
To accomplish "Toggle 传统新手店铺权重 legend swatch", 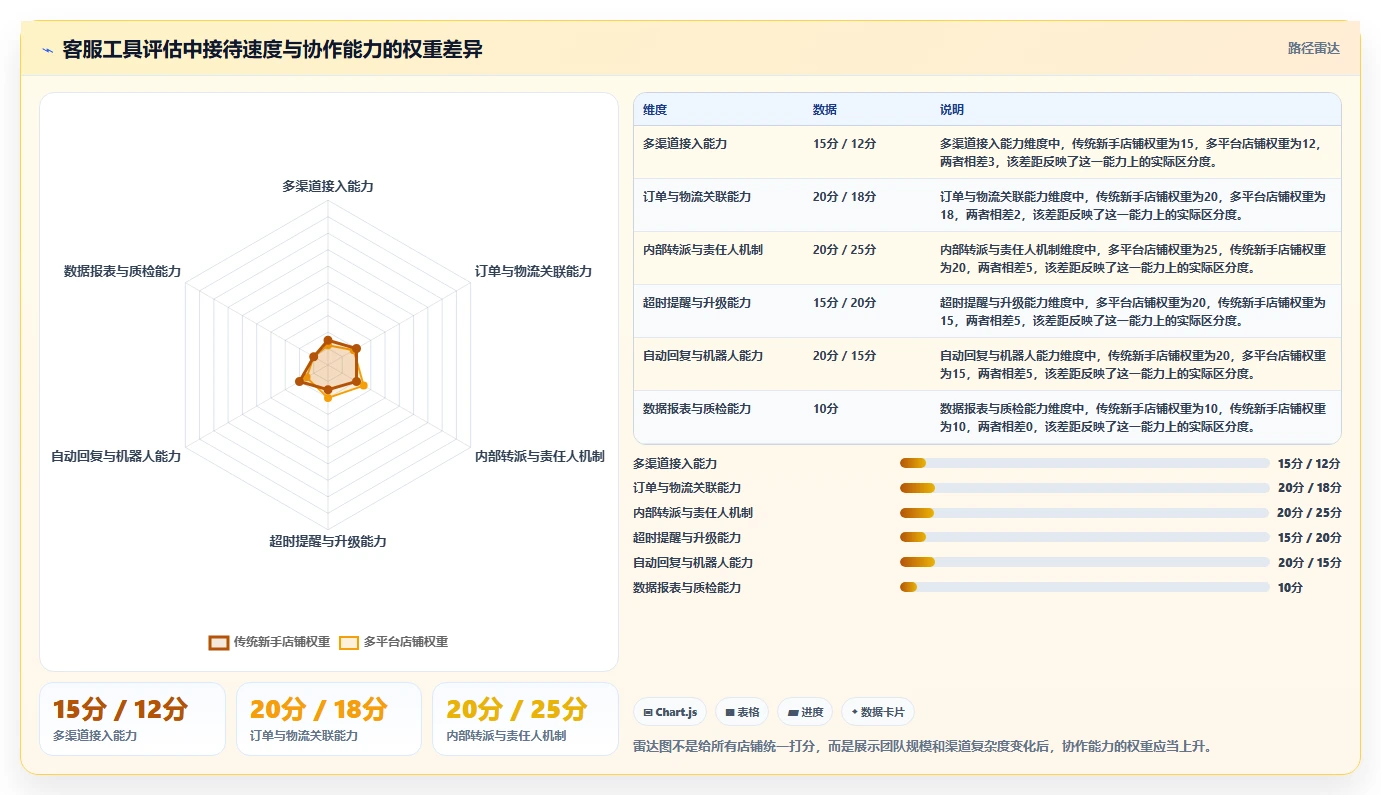I will click(219, 642).
